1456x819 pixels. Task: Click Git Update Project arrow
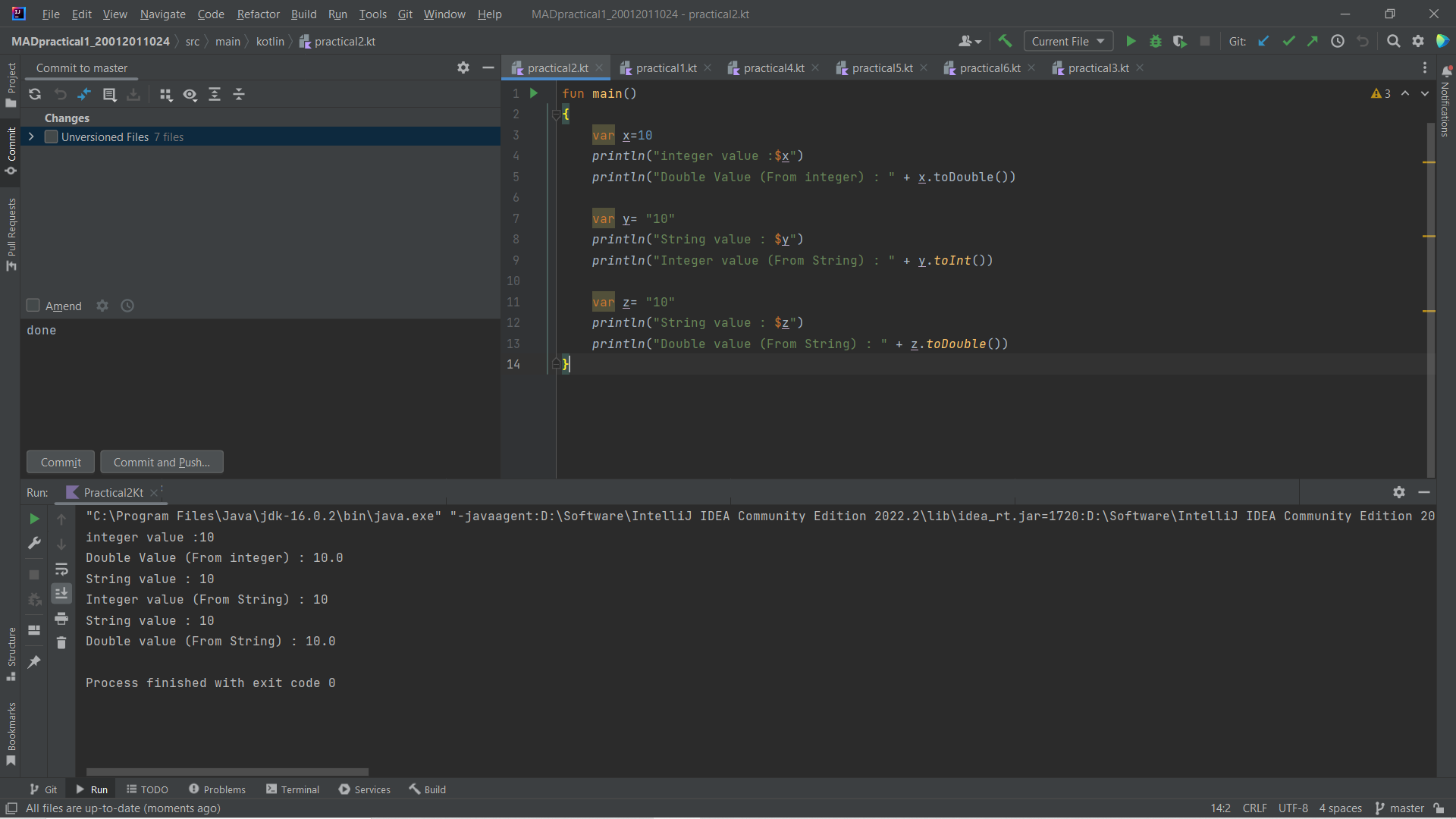click(x=1263, y=41)
